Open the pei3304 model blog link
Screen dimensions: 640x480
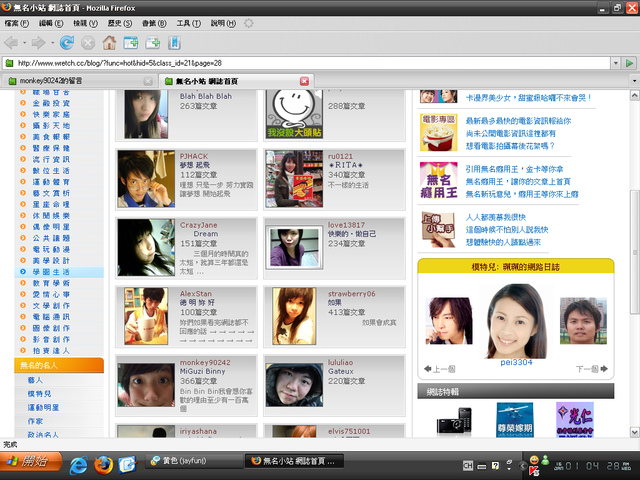(x=516, y=362)
